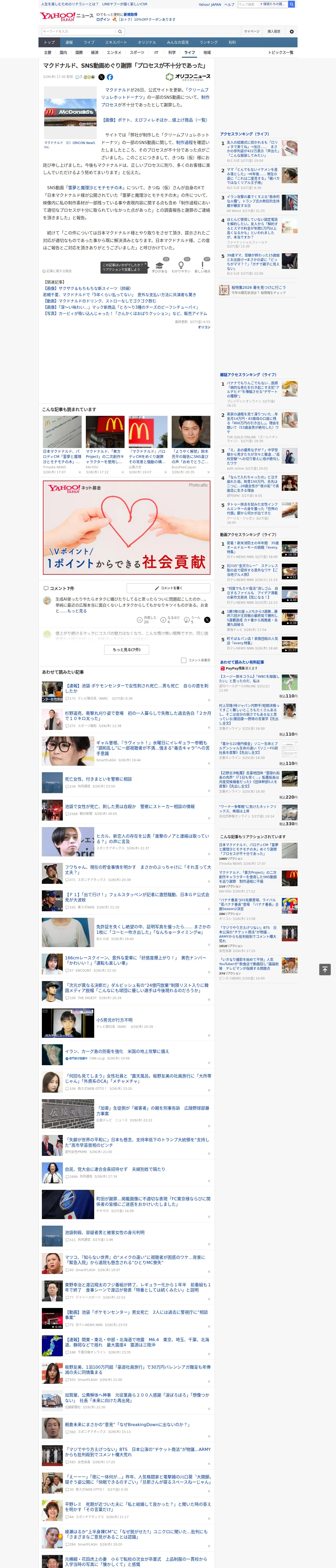Click the コメント7件 speech bubble heading
This screenshot has width=336, height=1568.
coord(59,589)
